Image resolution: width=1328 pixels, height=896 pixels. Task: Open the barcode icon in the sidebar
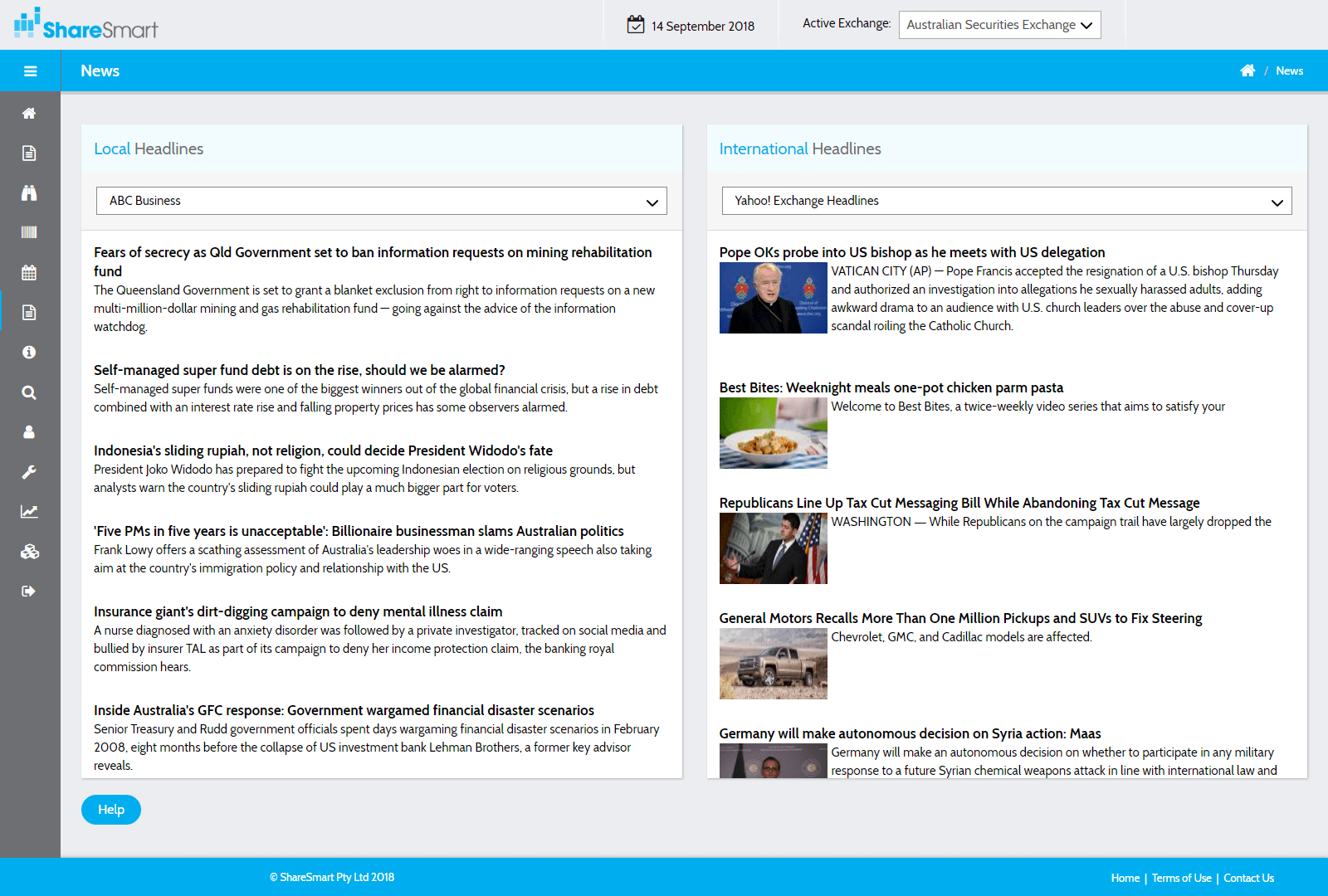[29, 232]
